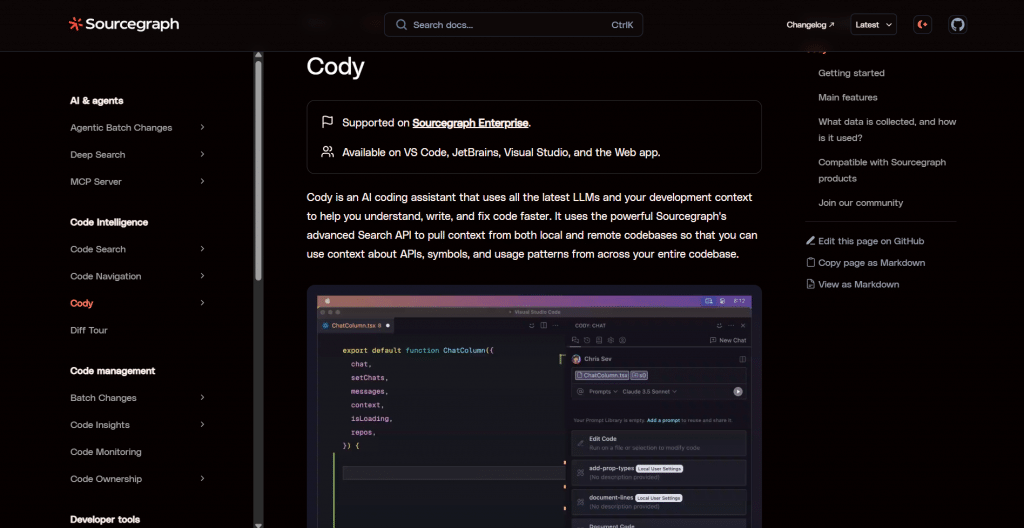1024x528 pixels.
Task: Expand the Cody sidebar chevron
Action: tap(202, 303)
